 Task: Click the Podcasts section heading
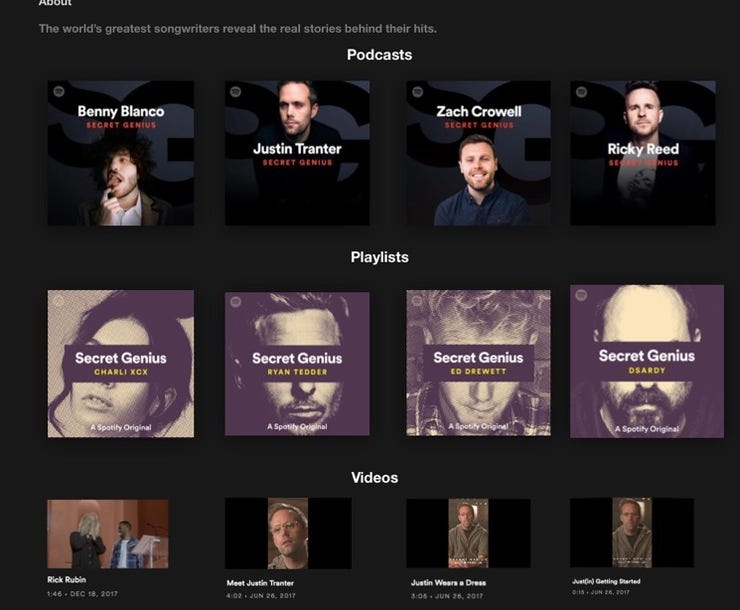coord(379,55)
